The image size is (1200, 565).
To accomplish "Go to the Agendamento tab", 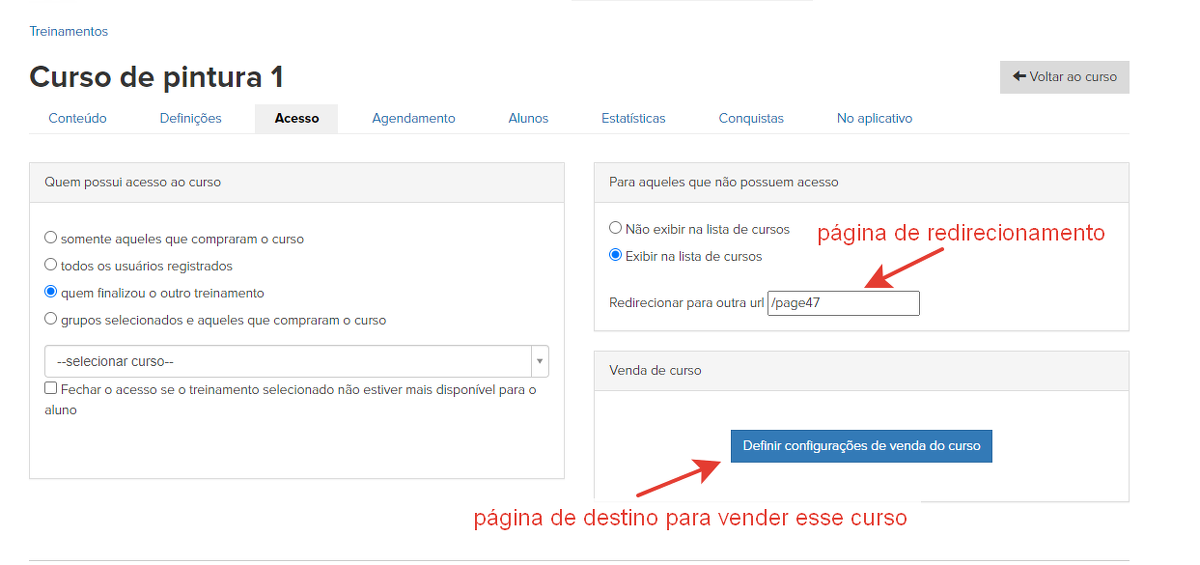I will tap(413, 118).
